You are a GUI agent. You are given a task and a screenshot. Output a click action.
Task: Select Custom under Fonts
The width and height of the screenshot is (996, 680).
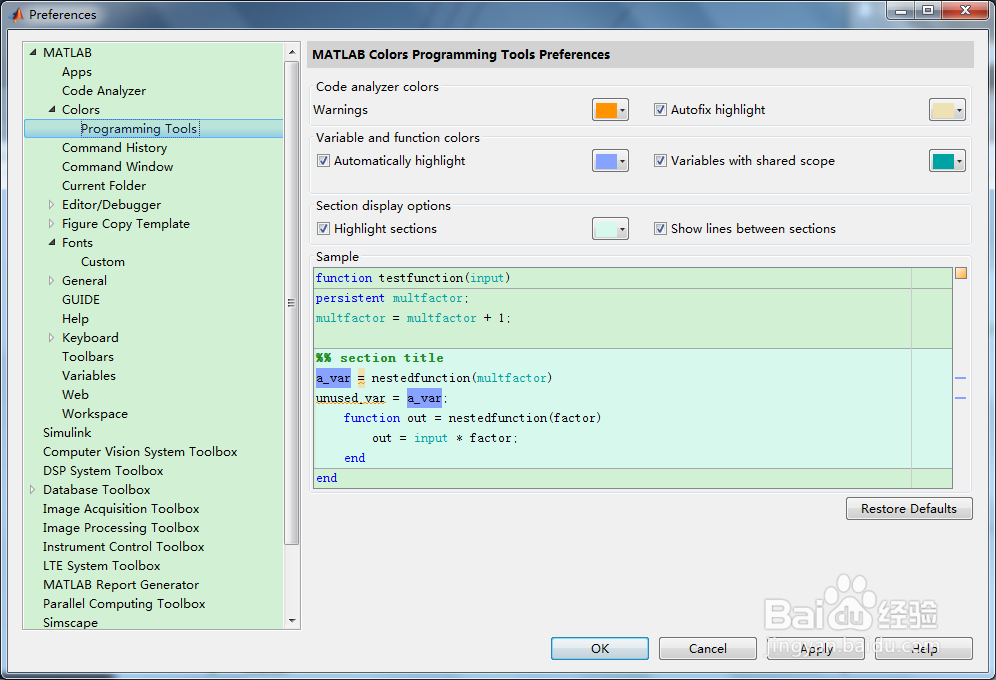coord(103,262)
